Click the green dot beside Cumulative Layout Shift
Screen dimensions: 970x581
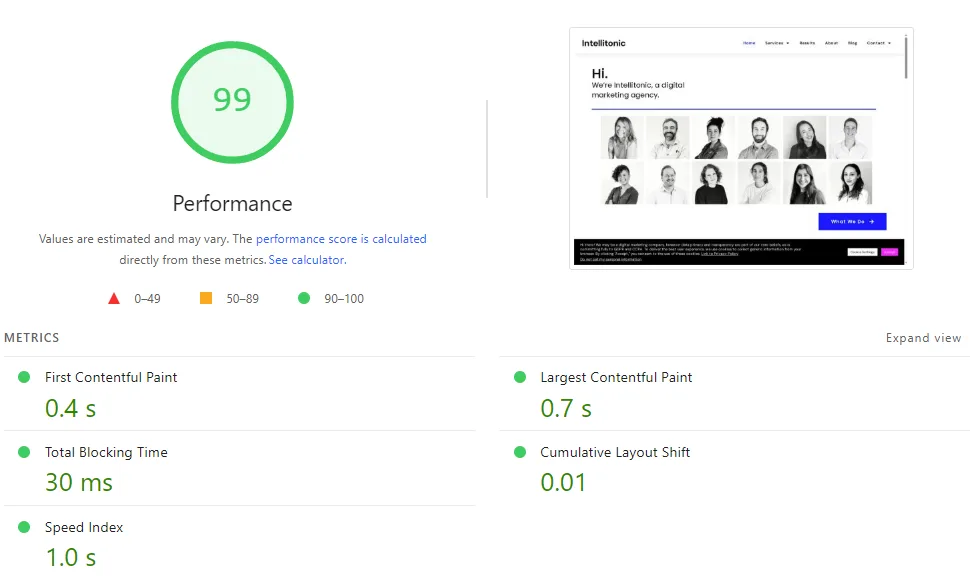(x=520, y=452)
